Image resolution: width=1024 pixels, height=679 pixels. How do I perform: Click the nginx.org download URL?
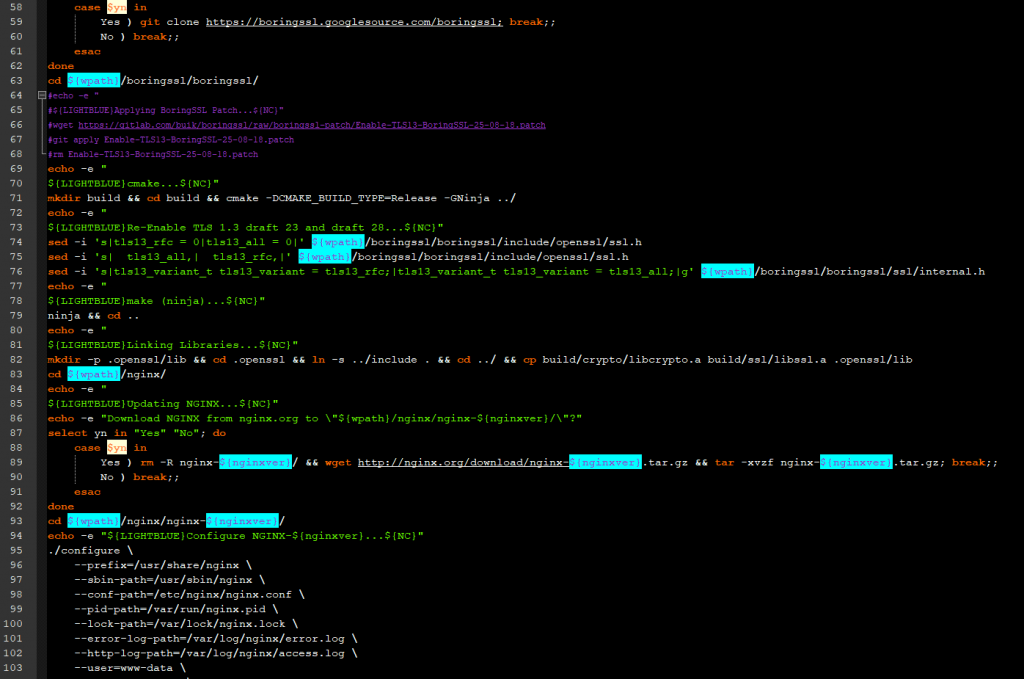(463, 462)
